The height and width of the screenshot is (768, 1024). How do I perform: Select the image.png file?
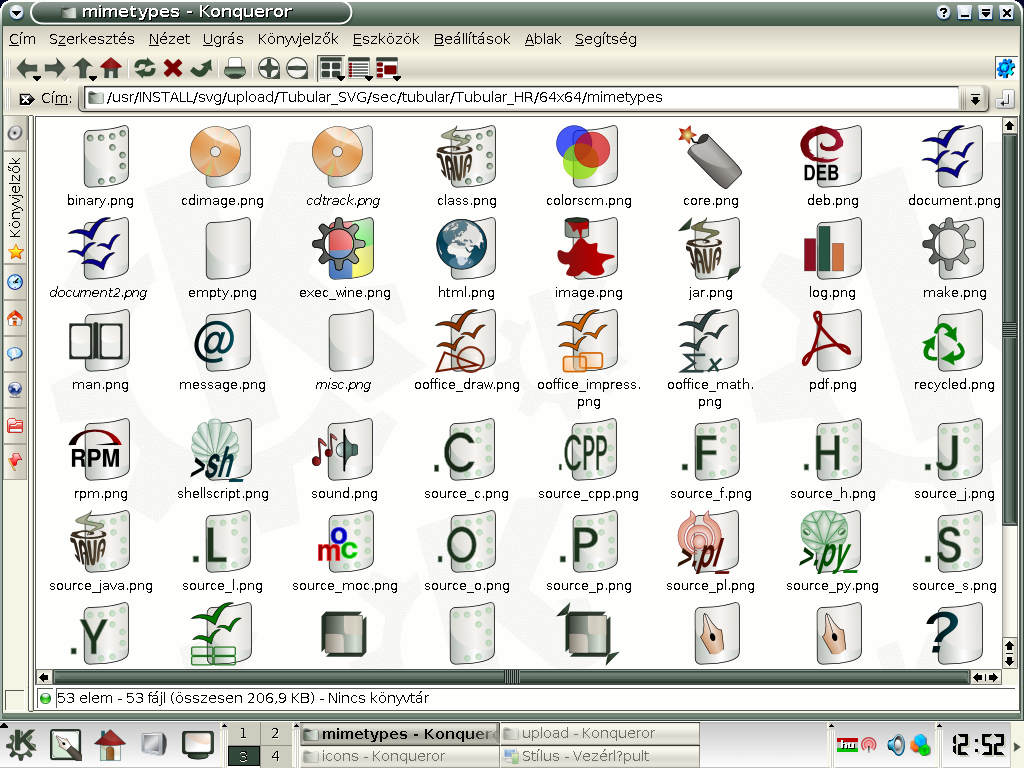[x=588, y=259]
